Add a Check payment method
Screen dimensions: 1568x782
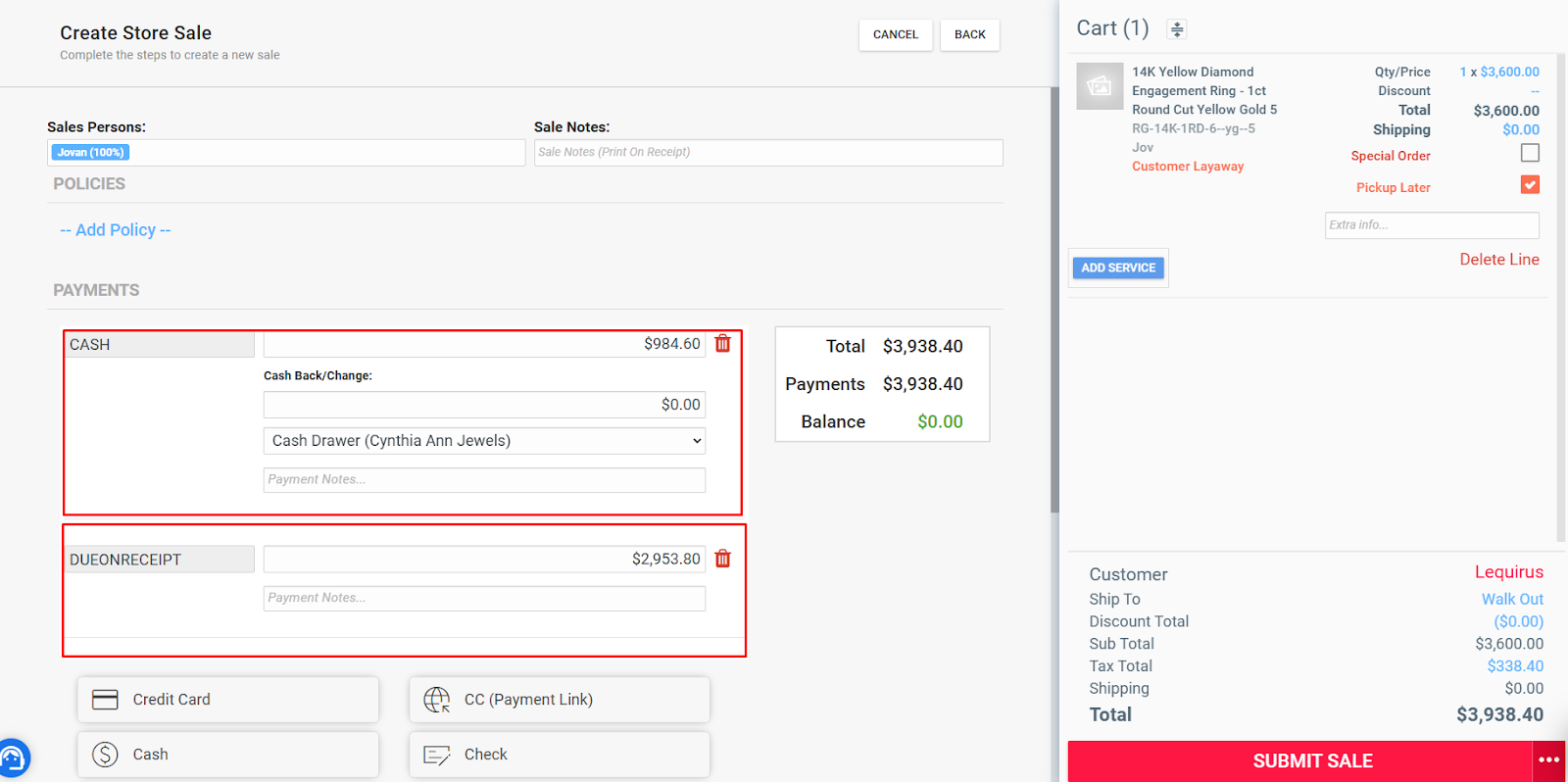click(x=560, y=755)
